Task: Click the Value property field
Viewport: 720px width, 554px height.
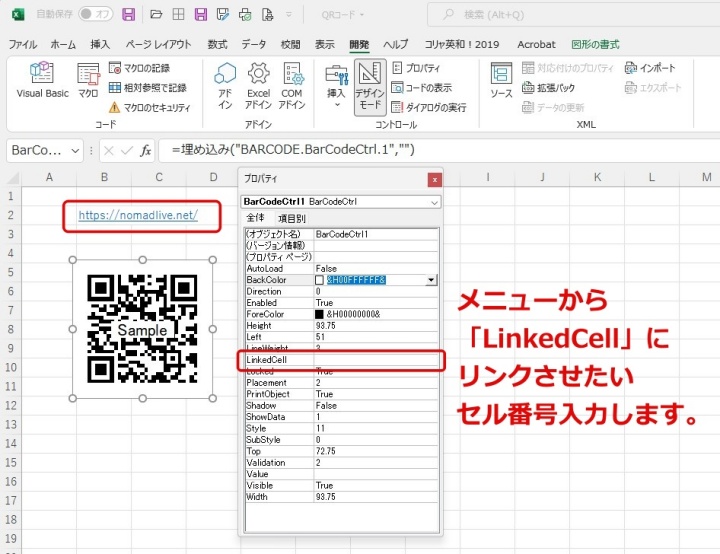Action: (x=376, y=474)
